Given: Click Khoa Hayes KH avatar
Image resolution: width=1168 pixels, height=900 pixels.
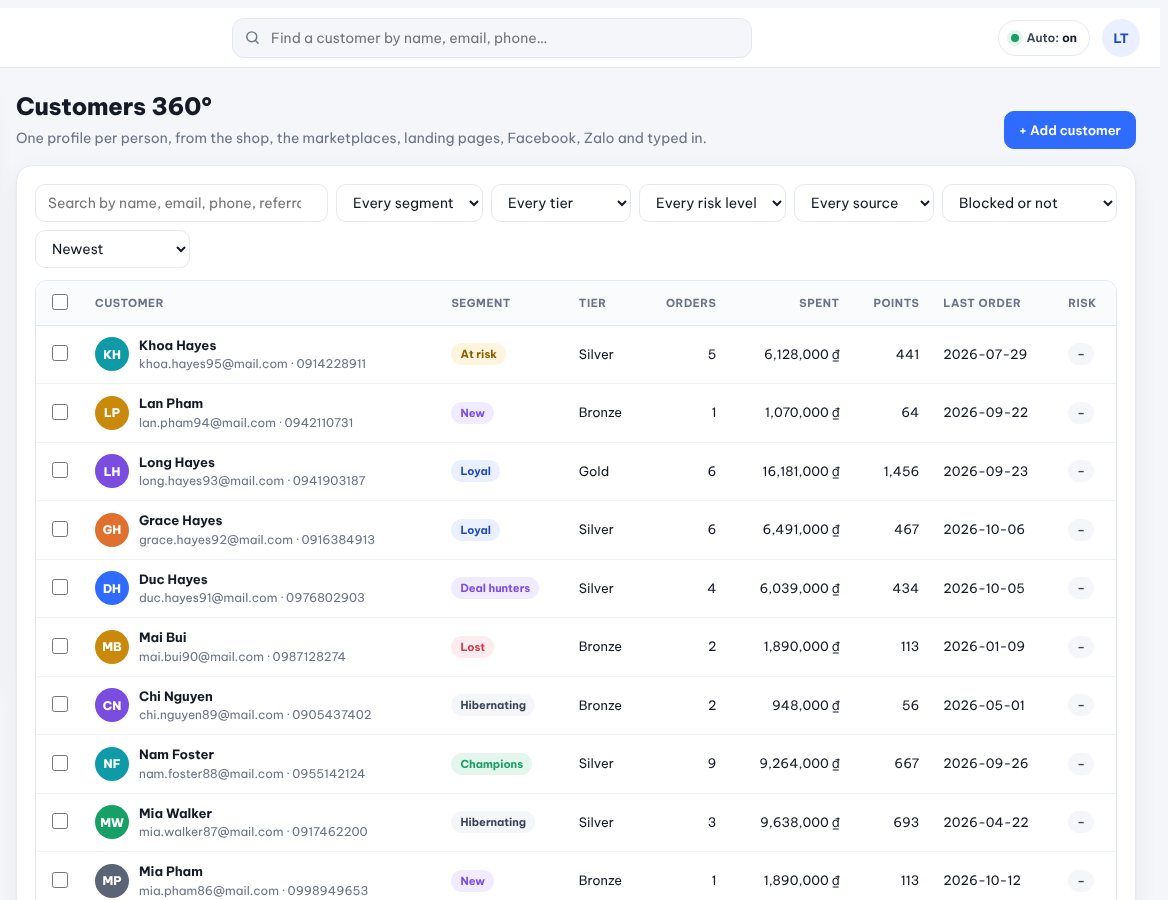Looking at the screenshot, I should [112, 354].
